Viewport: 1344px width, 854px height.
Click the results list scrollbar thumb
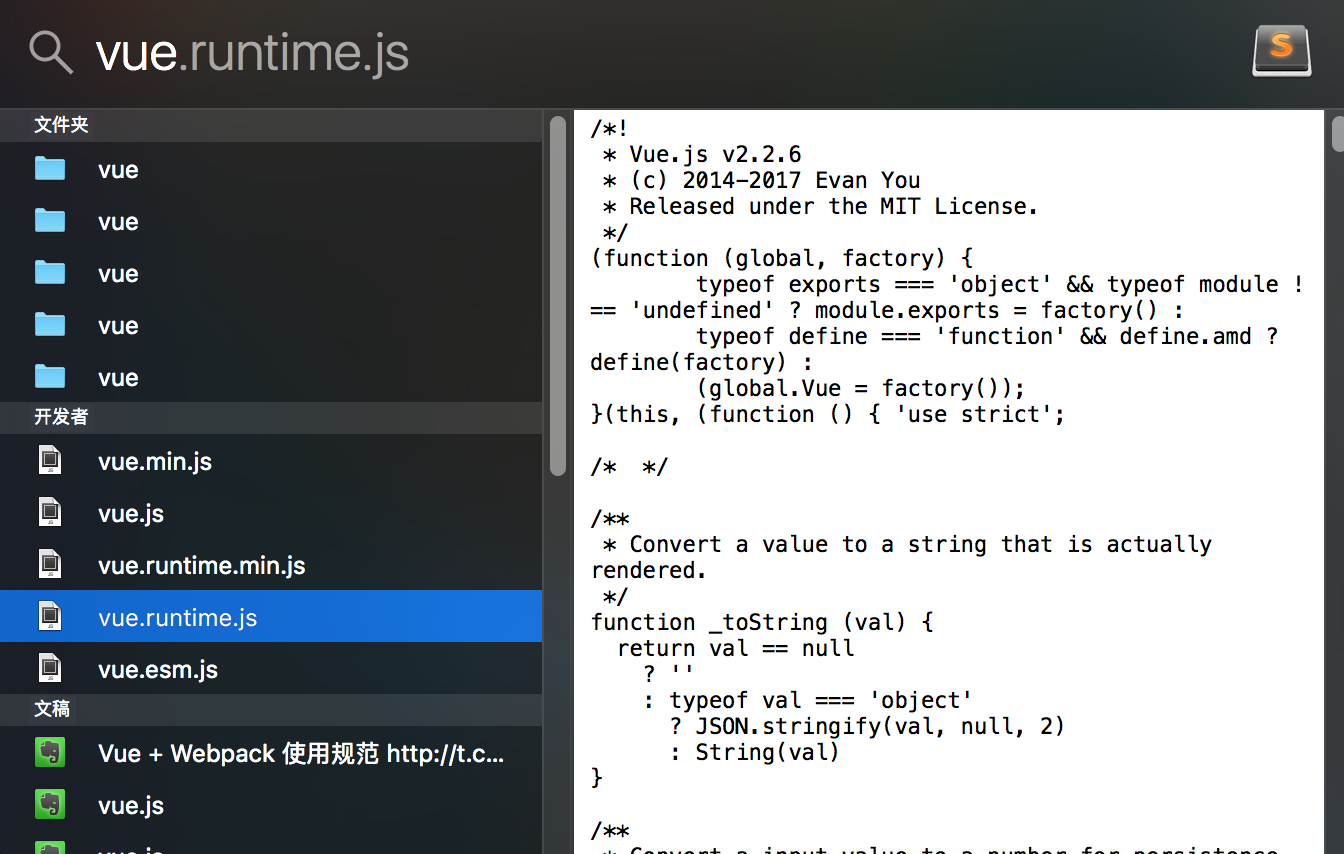[558, 296]
